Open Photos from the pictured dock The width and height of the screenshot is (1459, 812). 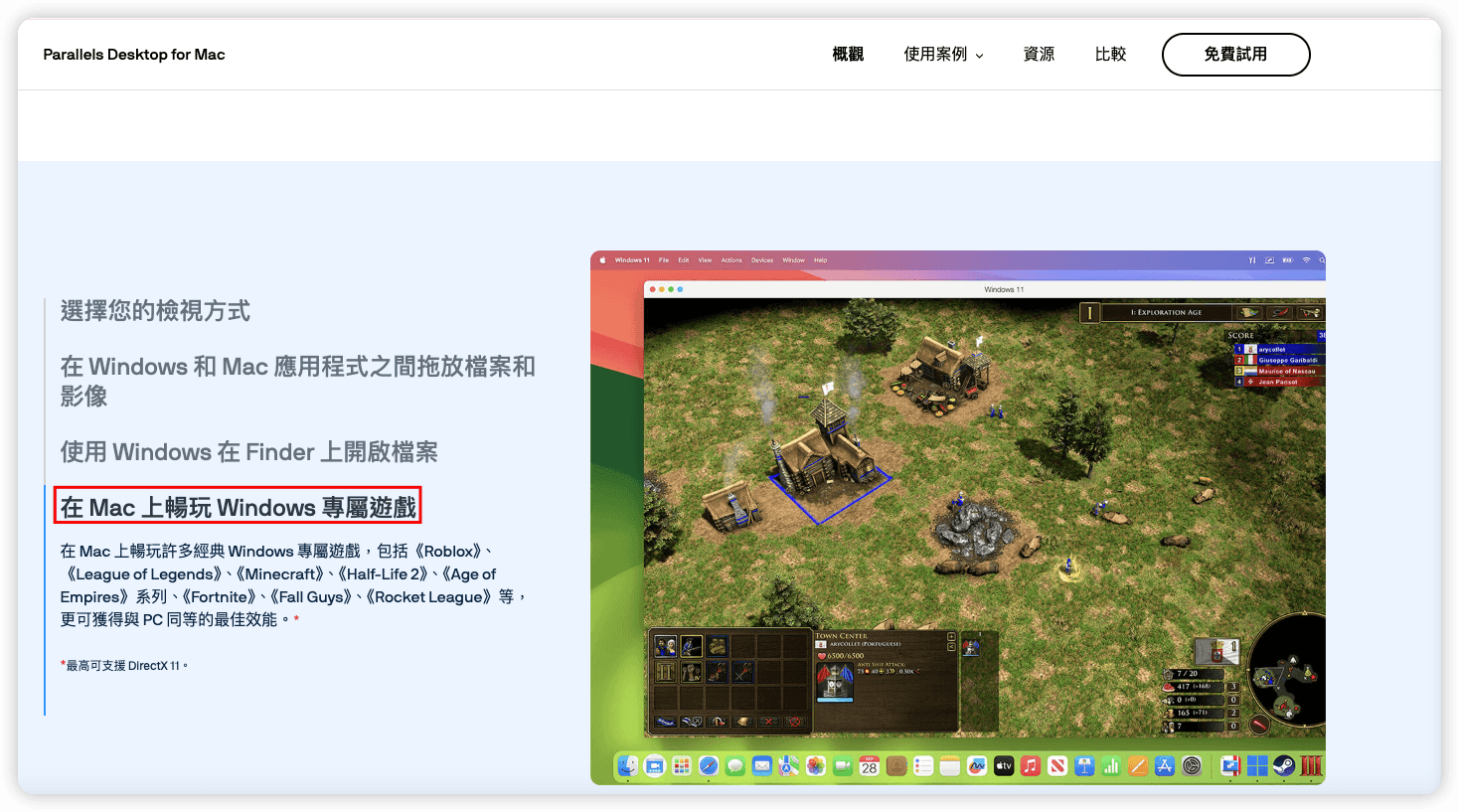pyautogui.click(x=816, y=766)
